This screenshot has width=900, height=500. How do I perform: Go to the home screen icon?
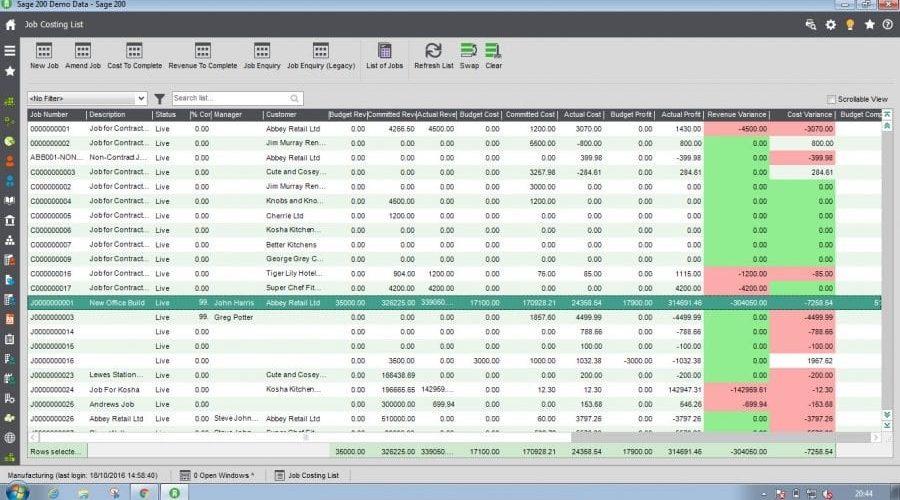point(10,25)
